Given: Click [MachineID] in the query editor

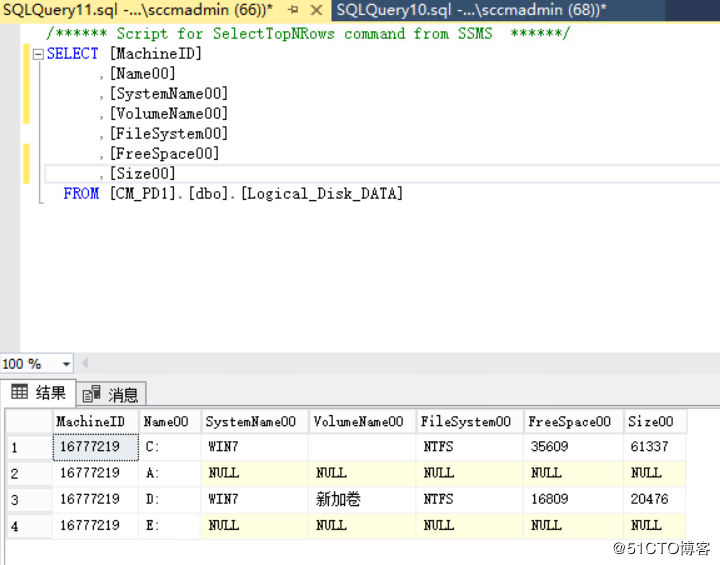Looking at the screenshot, I should point(156,54).
